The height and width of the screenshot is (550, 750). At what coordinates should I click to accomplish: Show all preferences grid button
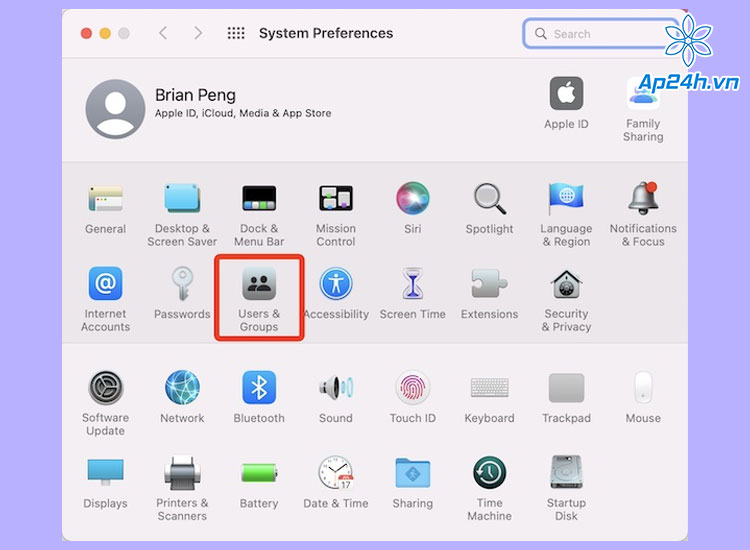click(x=236, y=33)
